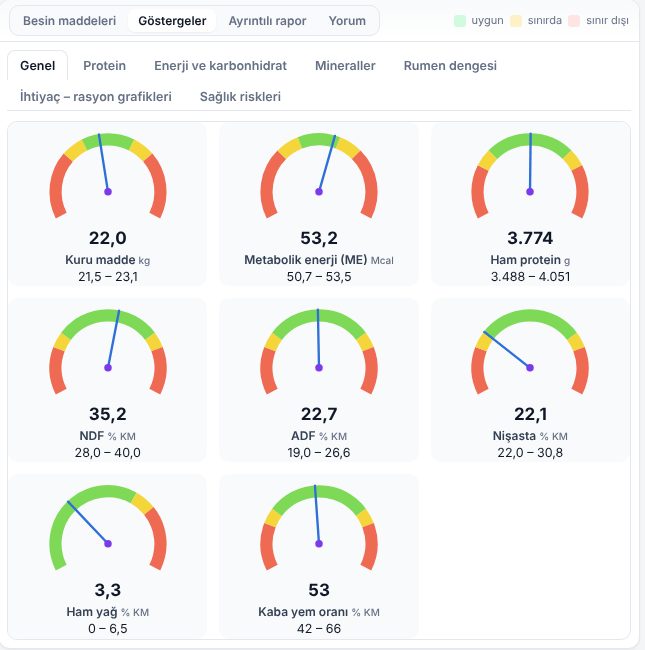Click the 22,7 ADF value
Screen dimensions: 645x650
coord(319,414)
